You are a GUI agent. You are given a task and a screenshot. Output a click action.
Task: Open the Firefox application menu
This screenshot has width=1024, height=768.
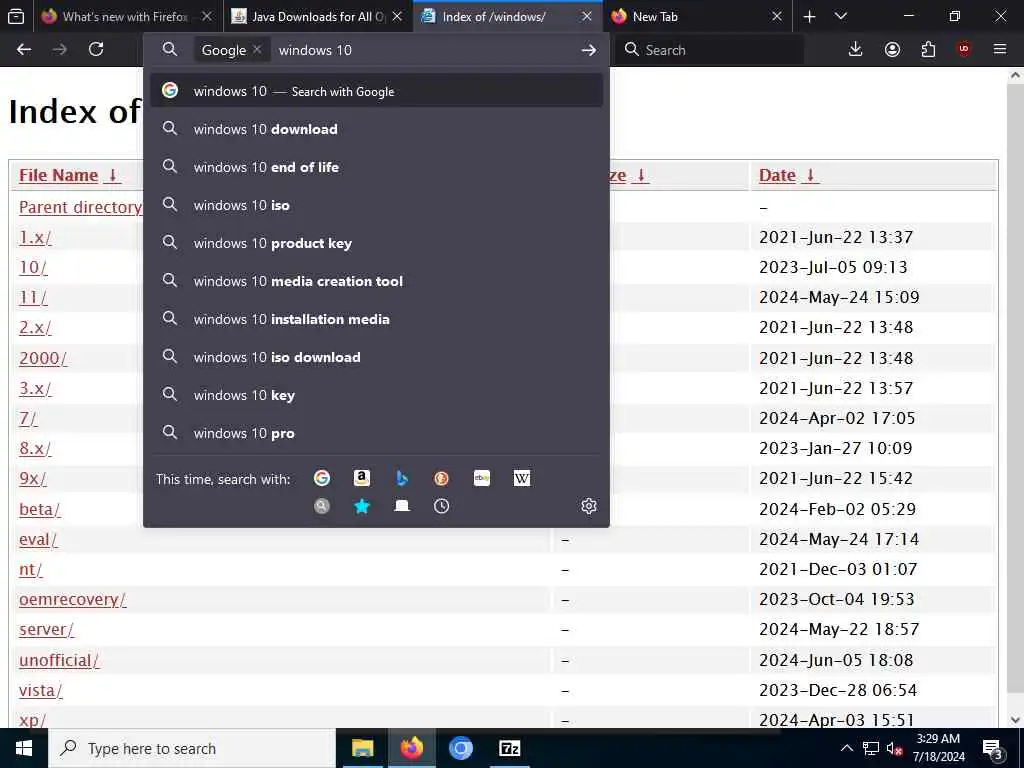(x=1000, y=50)
